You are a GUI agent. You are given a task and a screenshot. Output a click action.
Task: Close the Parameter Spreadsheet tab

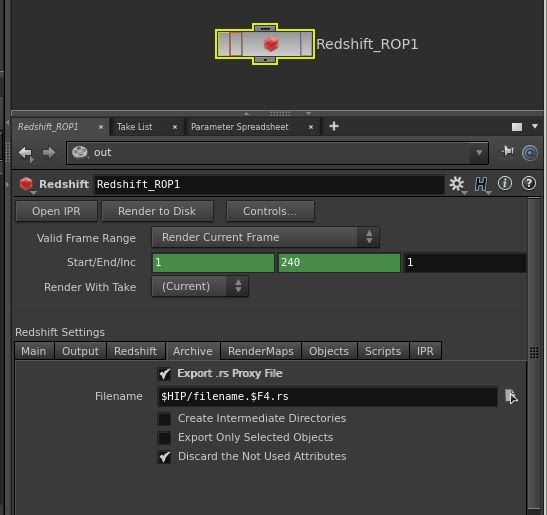[x=310, y=127]
